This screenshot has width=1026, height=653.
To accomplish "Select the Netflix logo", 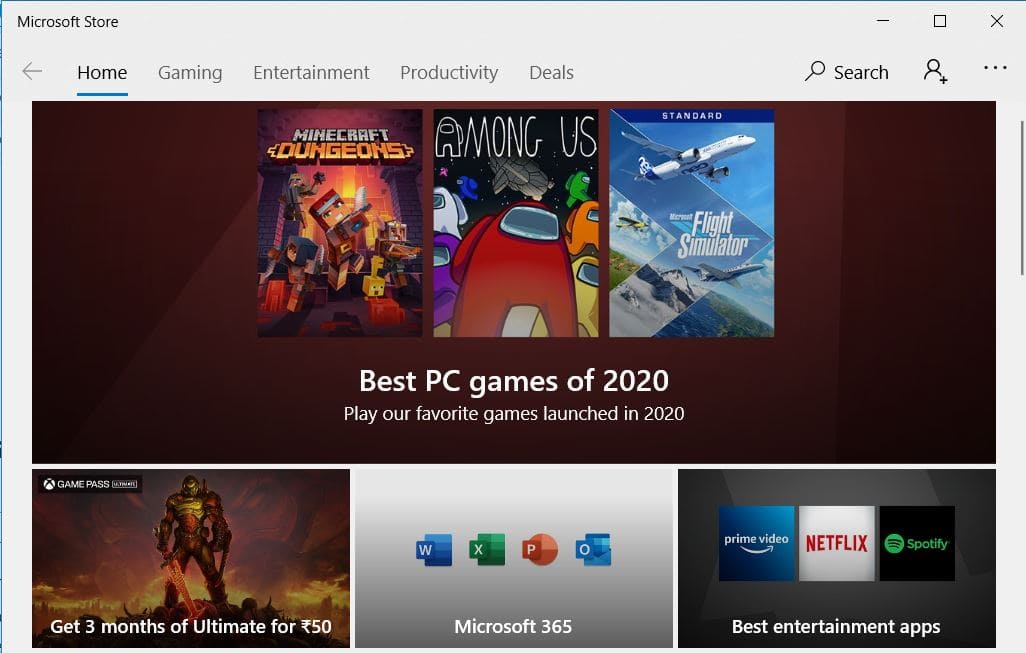I will point(836,543).
